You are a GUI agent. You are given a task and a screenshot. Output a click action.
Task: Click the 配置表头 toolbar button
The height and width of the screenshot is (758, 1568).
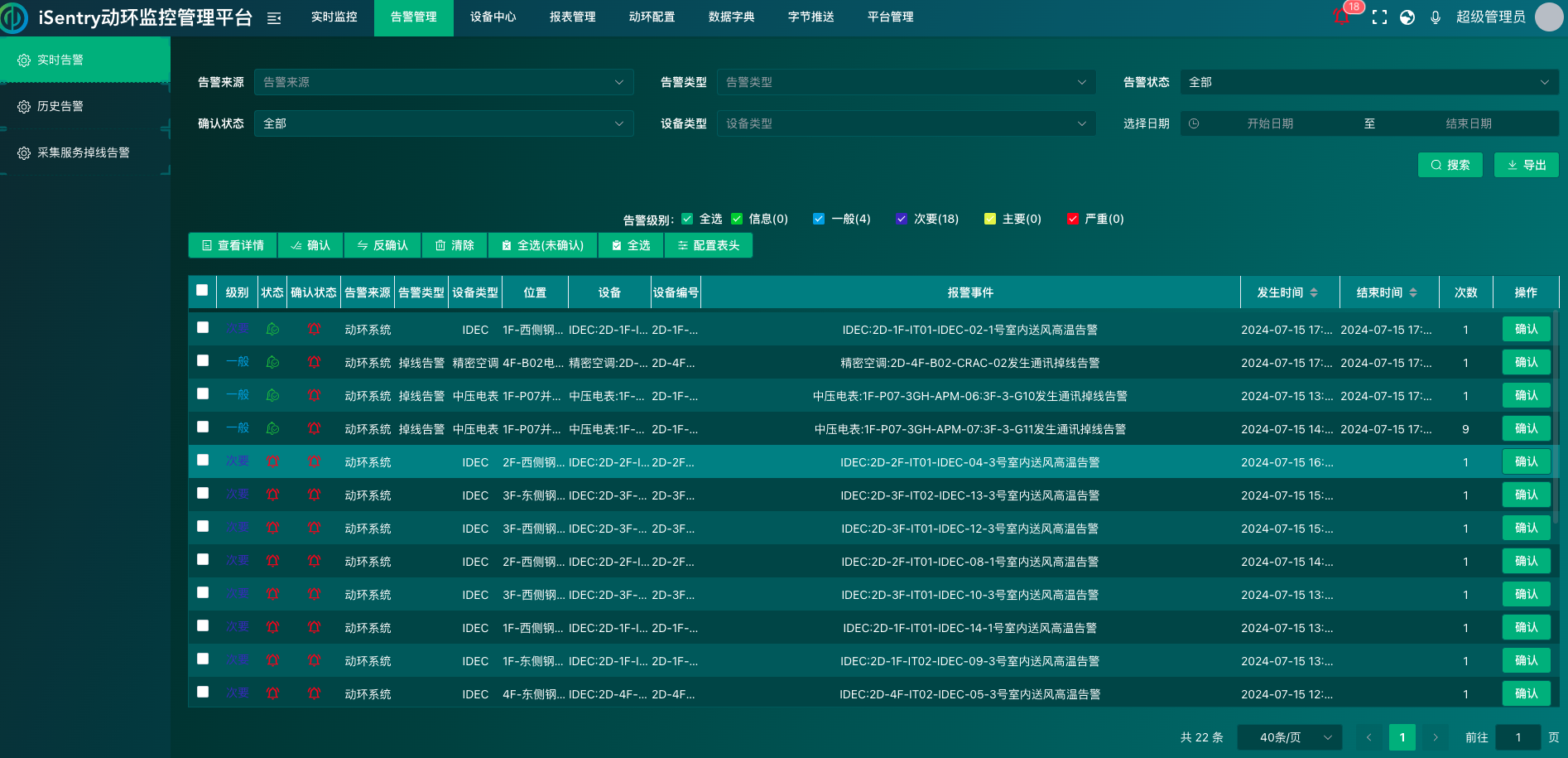coord(709,245)
